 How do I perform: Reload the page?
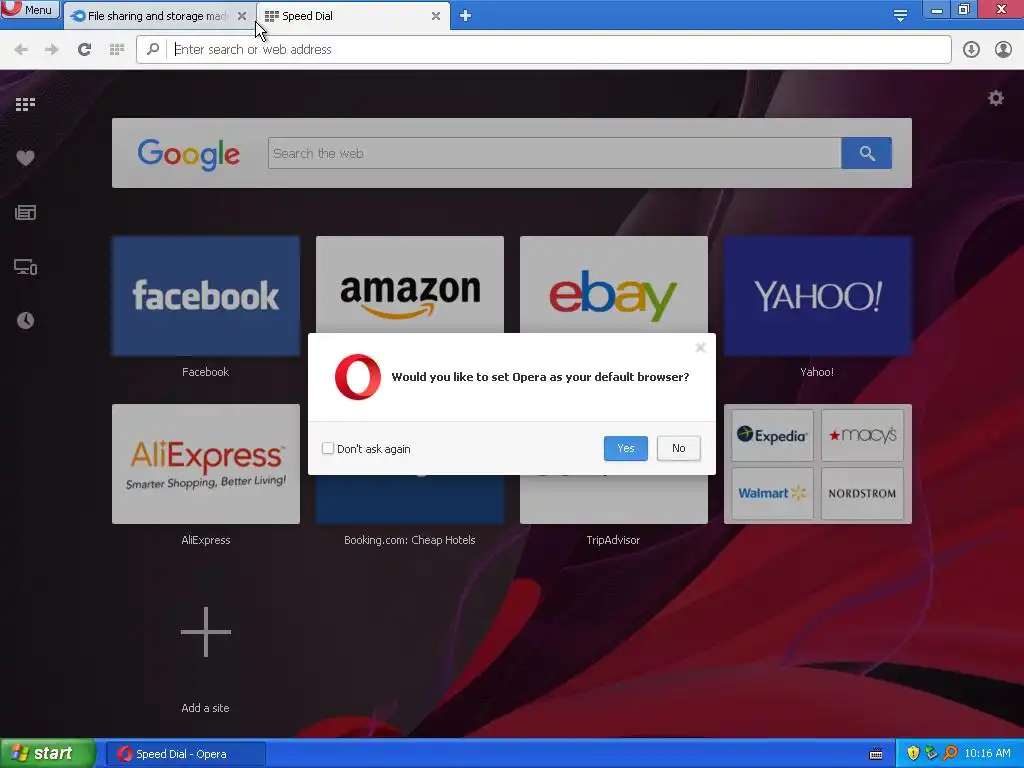84,50
